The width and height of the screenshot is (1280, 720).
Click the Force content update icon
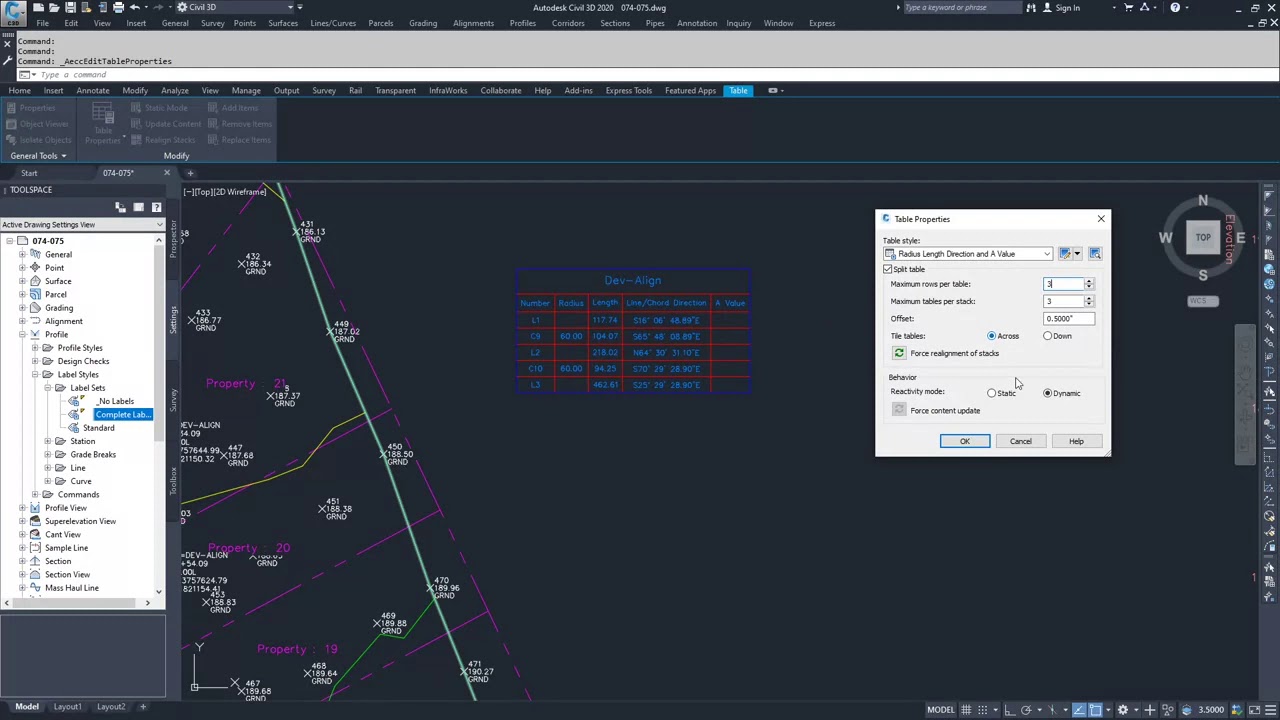click(x=899, y=410)
